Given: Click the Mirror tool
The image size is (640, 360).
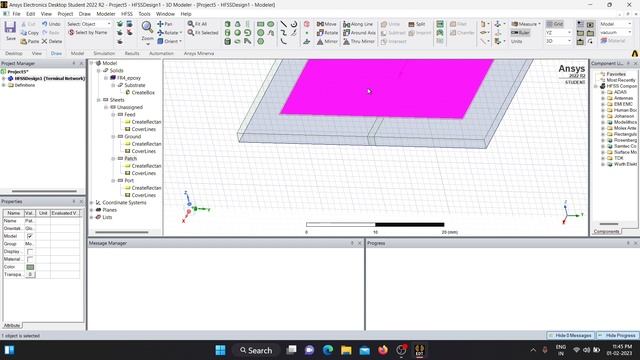Looking at the screenshot, I should pos(327,41).
